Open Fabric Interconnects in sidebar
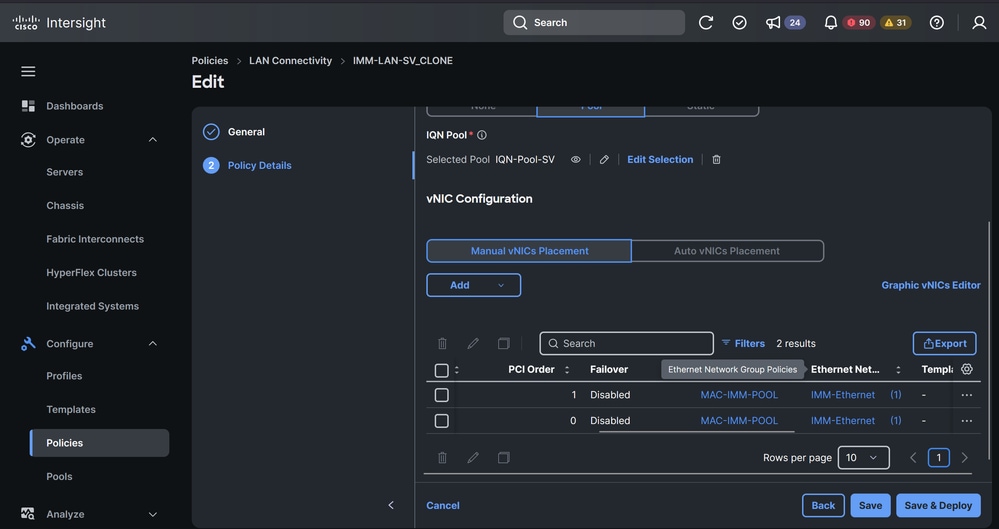 pyautogui.click(x=95, y=239)
